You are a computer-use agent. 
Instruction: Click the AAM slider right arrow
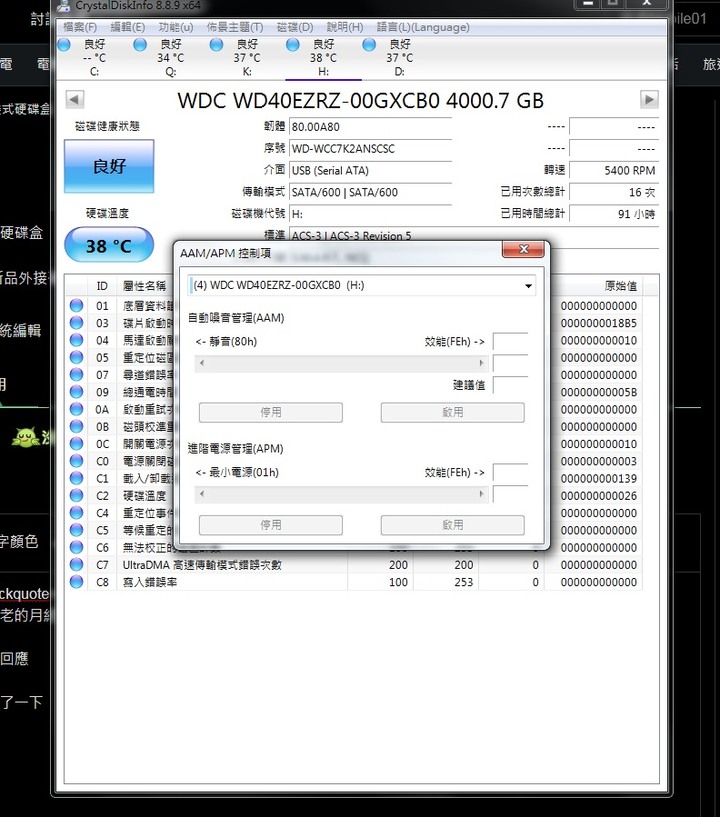(481, 363)
